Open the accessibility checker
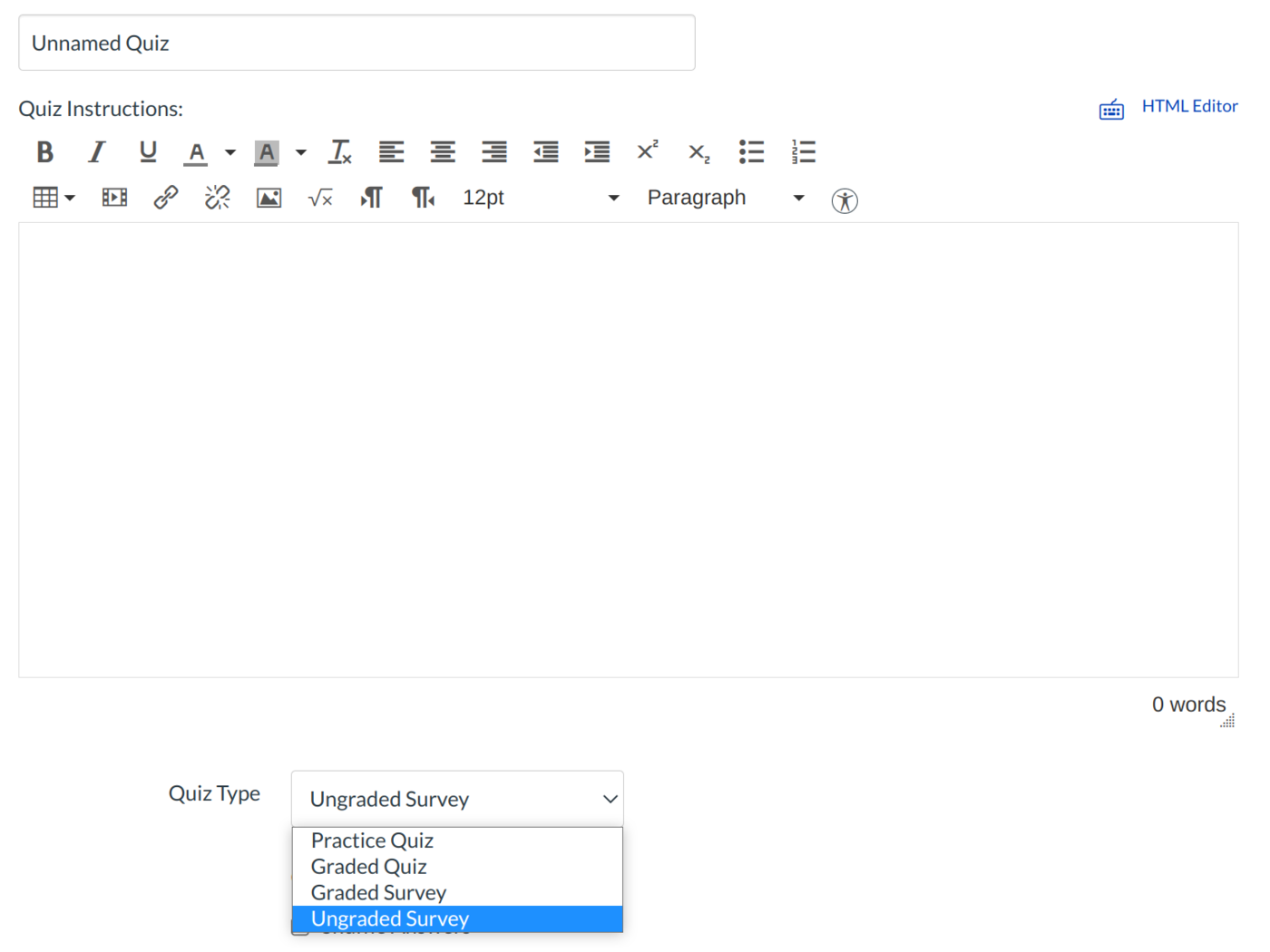Screen dimensions: 1270x952 click(845, 200)
